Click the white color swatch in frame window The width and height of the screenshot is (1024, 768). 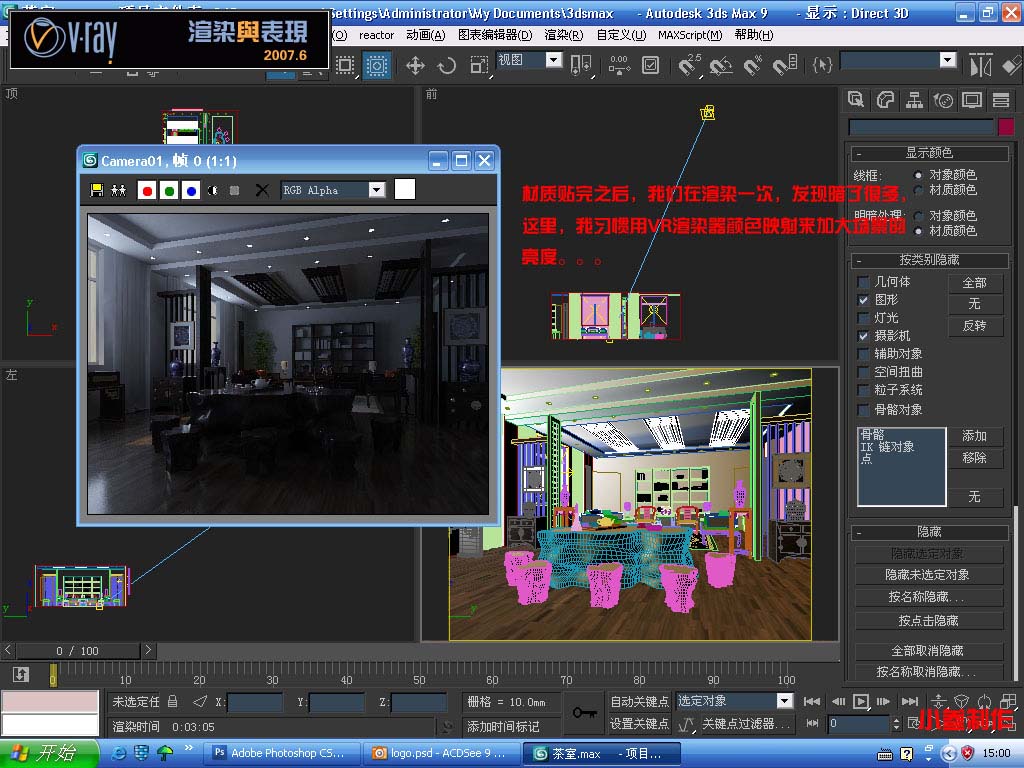(405, 189)
